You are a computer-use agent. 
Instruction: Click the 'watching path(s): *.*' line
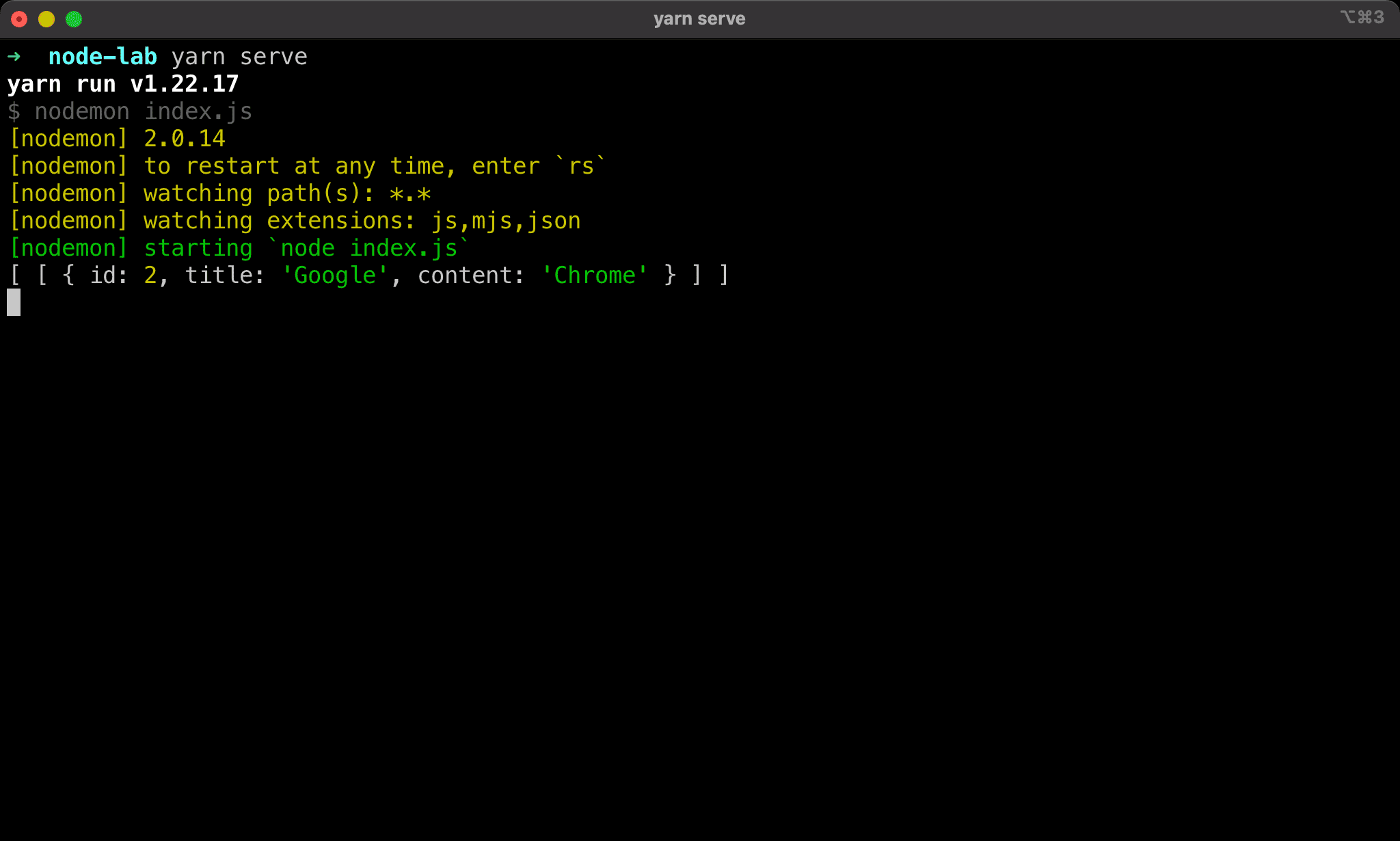tap(219, 193)
